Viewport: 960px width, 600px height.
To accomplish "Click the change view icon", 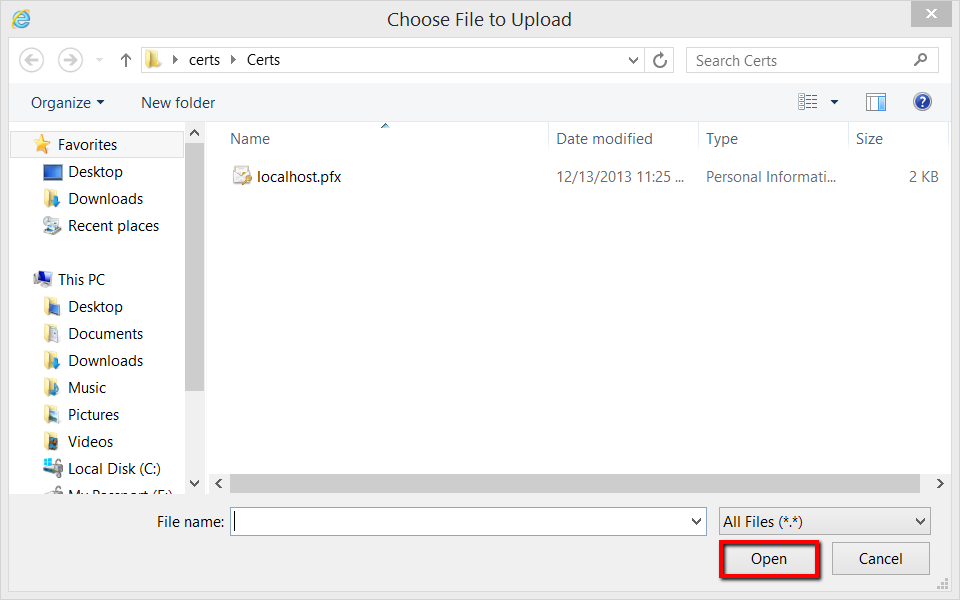I will [808, 102].
